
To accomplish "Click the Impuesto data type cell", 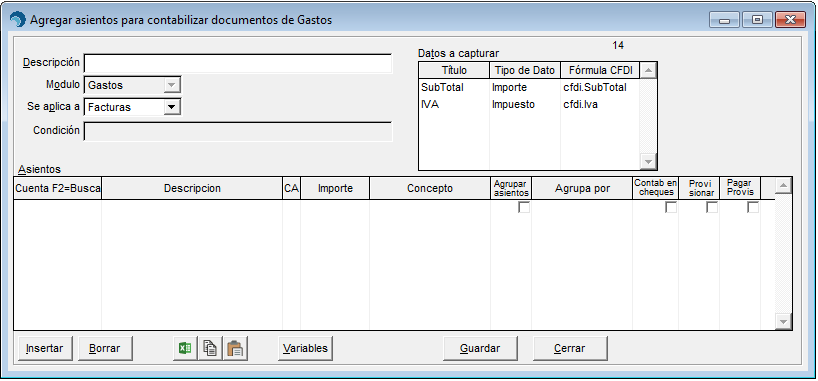I will coord(525,104).
